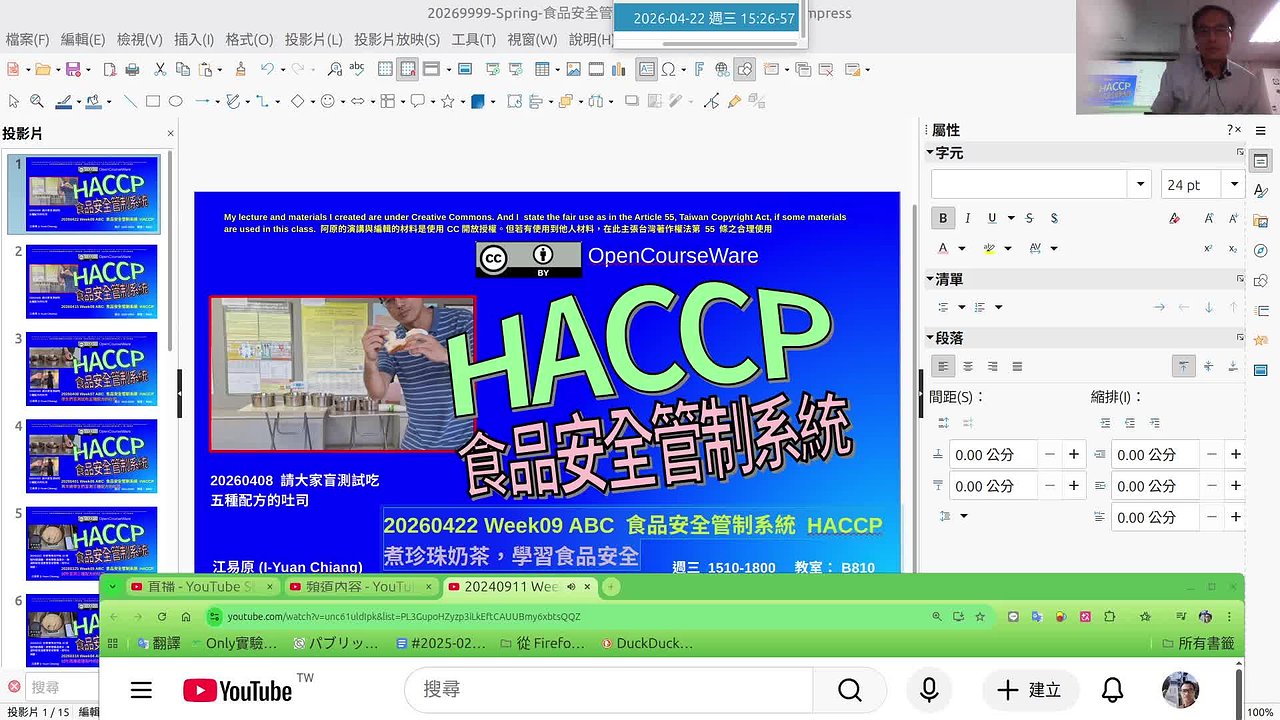This screenshot has width=1280, height=720.
Task: Open Find and Replace icon
Action: point(335,69)
